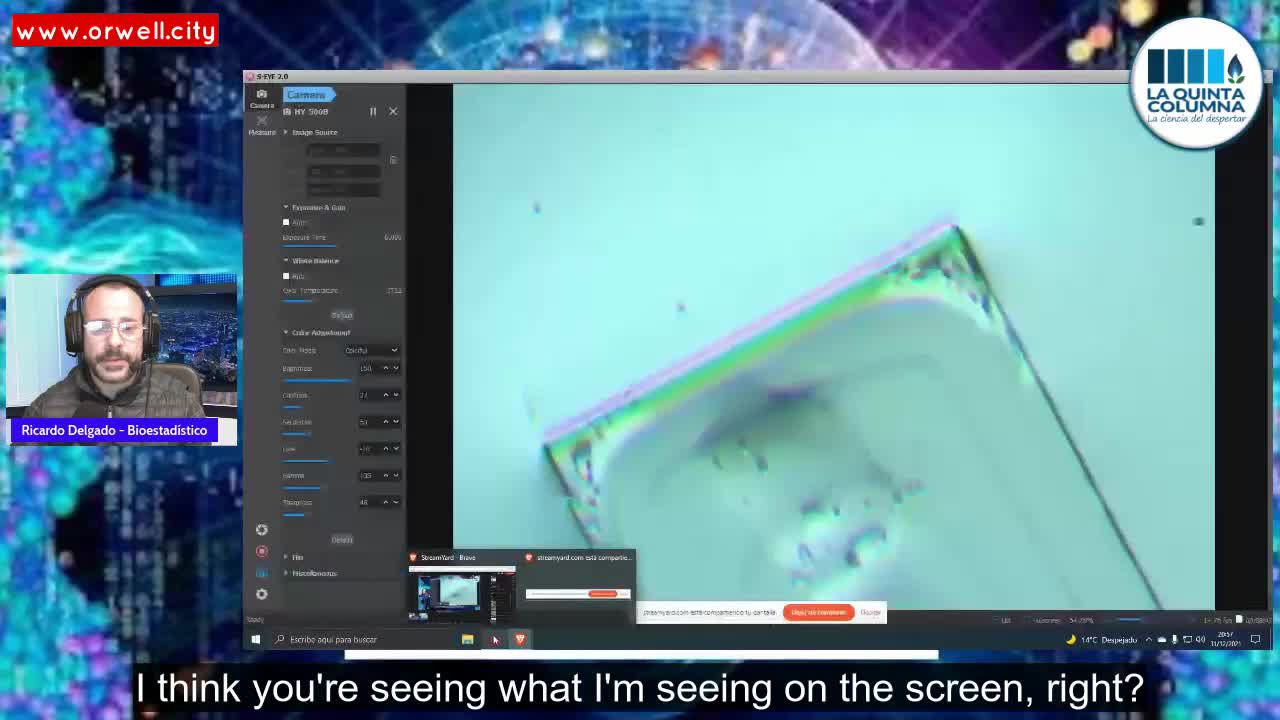Decrease the Sharpness value with down arrow
This screenshot has height=720, width=1280.
pyautogui.click(x=396, y=502)
